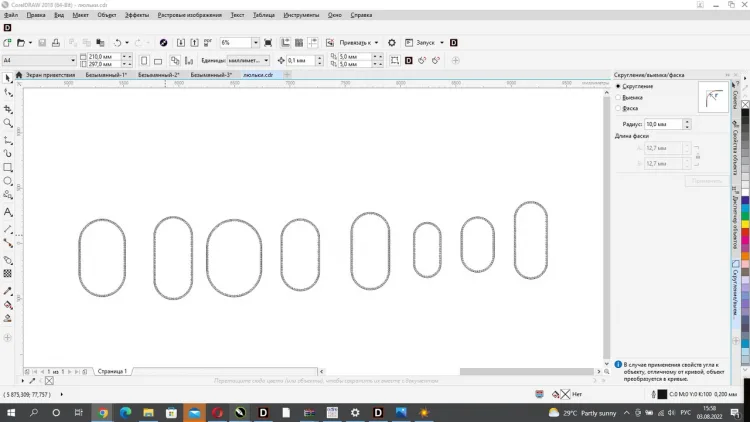Select the Artistic Media tool

8,154
